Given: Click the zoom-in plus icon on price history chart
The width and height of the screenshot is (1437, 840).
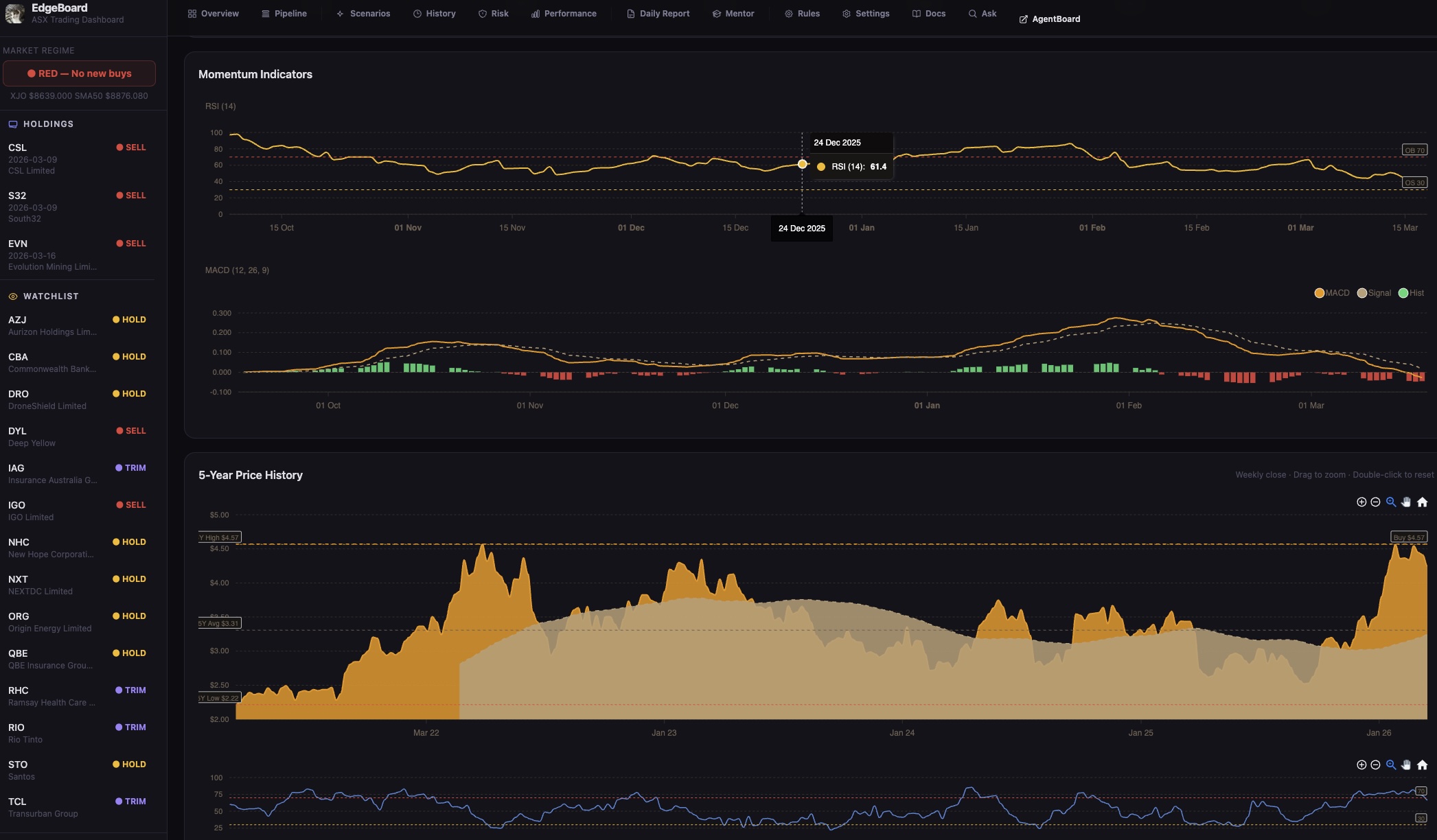Looking at the screenshot, I should coord(1361,502).
